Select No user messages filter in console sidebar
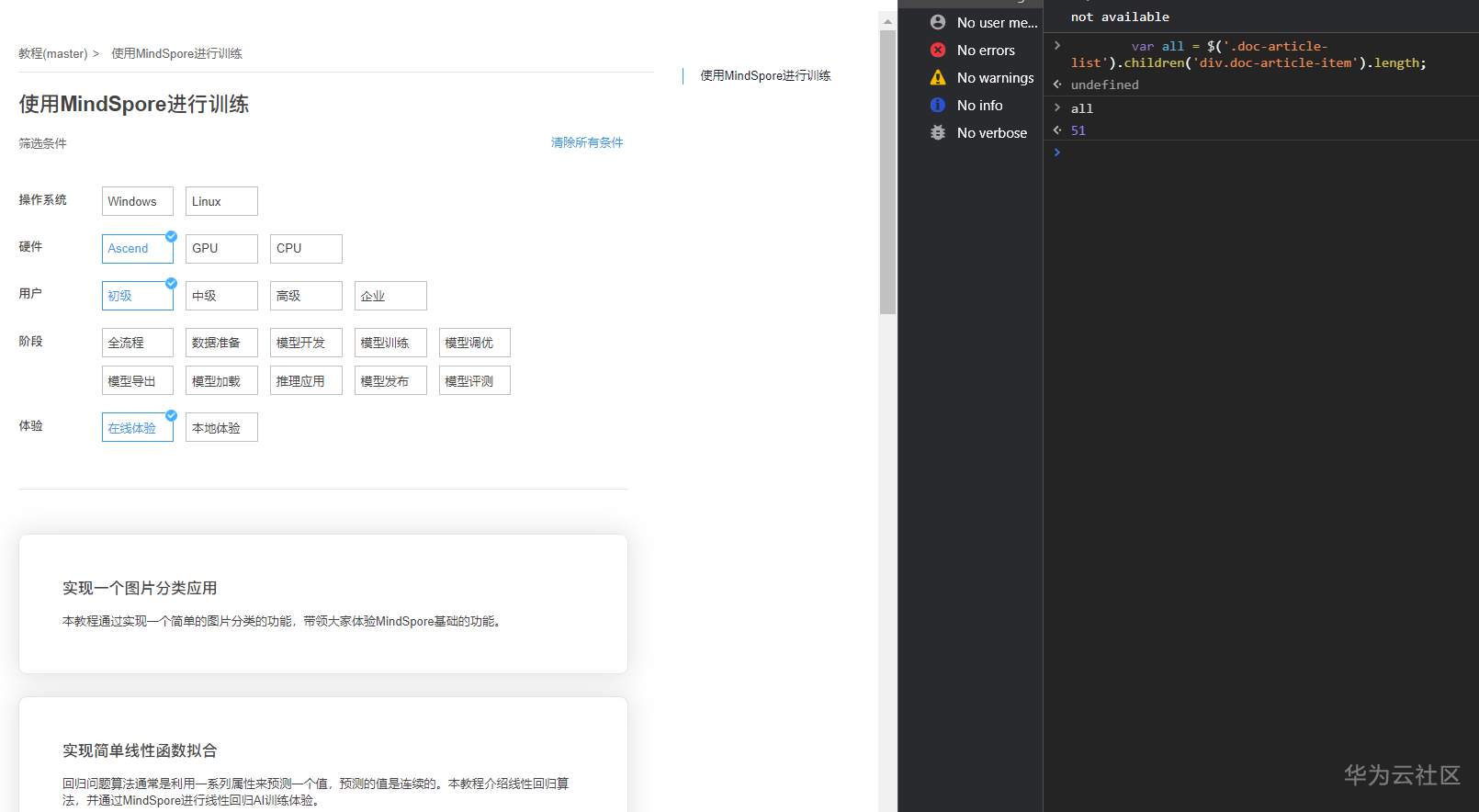Viewport: 1479px width, 812px height. point(997,22)
